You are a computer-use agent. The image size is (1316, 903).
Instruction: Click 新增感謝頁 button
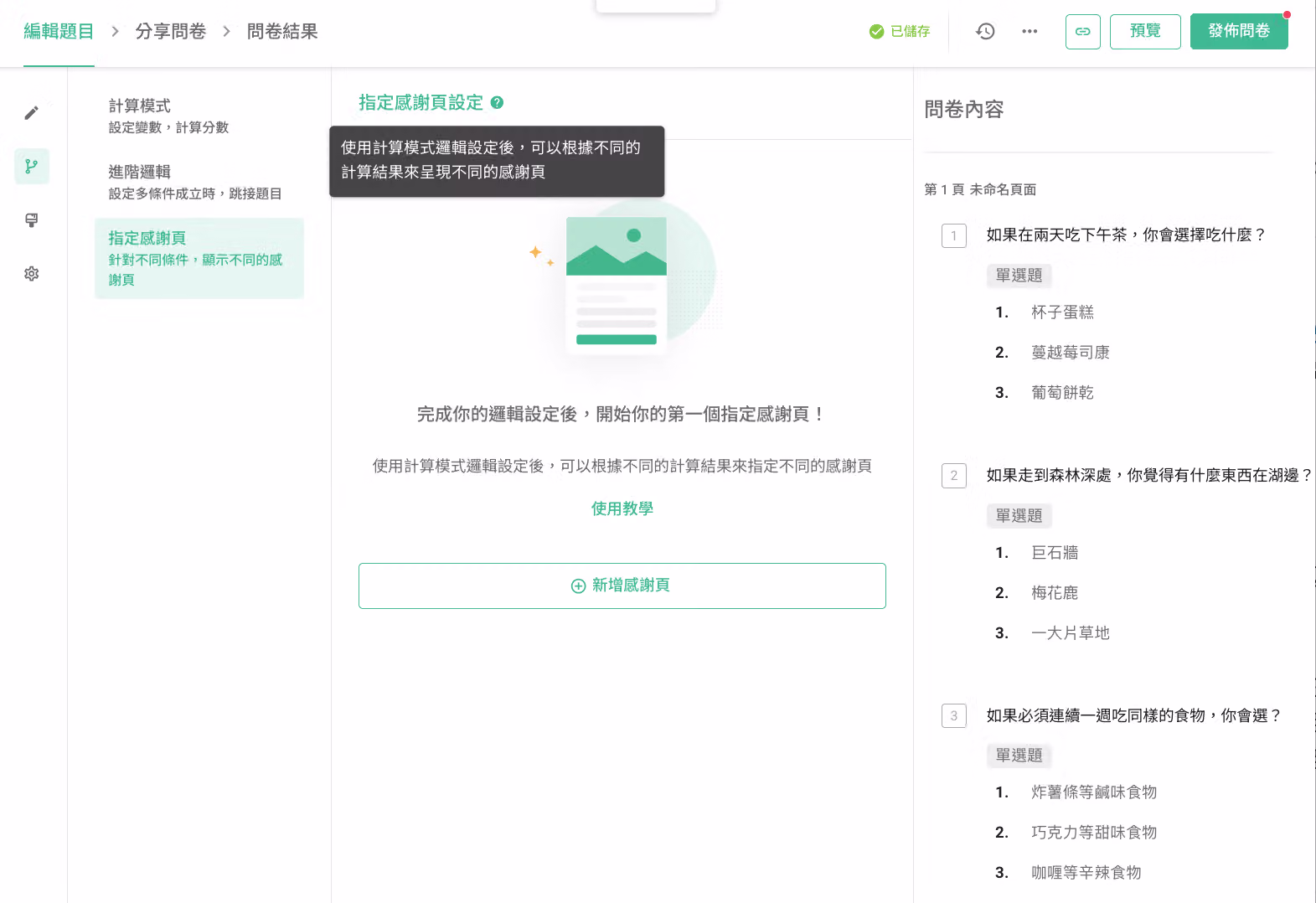pyautogui.click(x=622, y=586)
